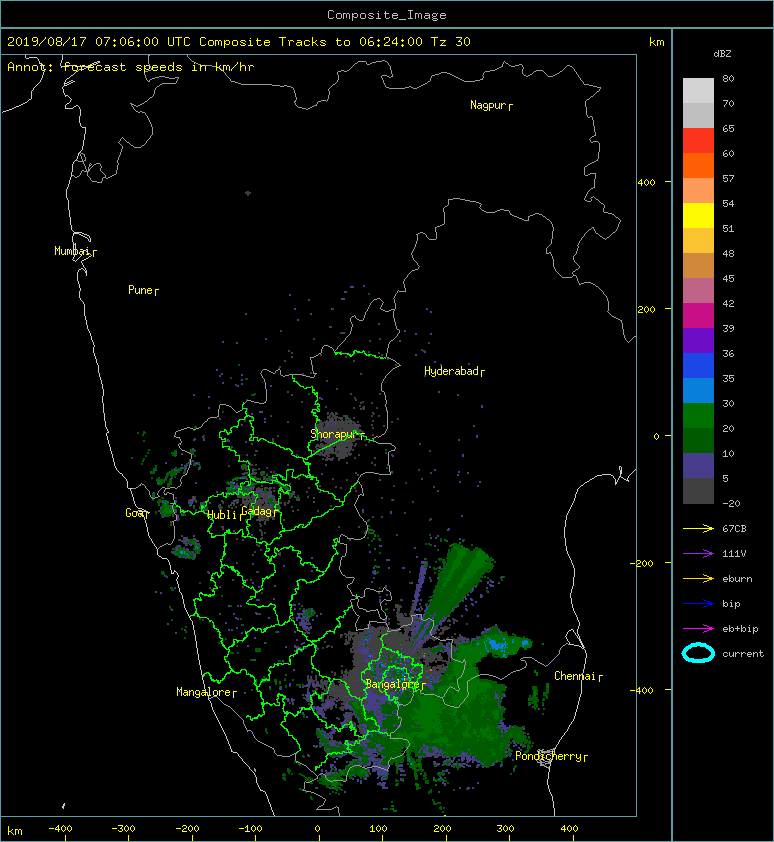Click the arrow icon next to eburn

point(698,579)
